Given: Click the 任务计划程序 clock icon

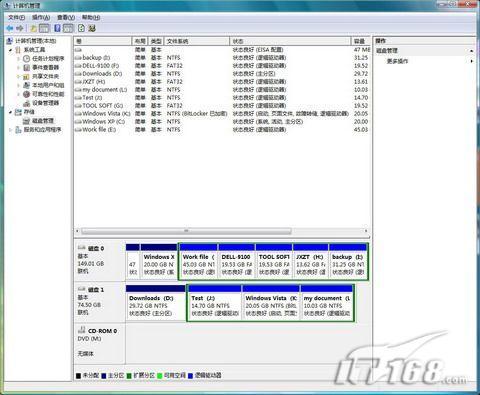Looking at the screenshot, I should (x=26, y=59).
